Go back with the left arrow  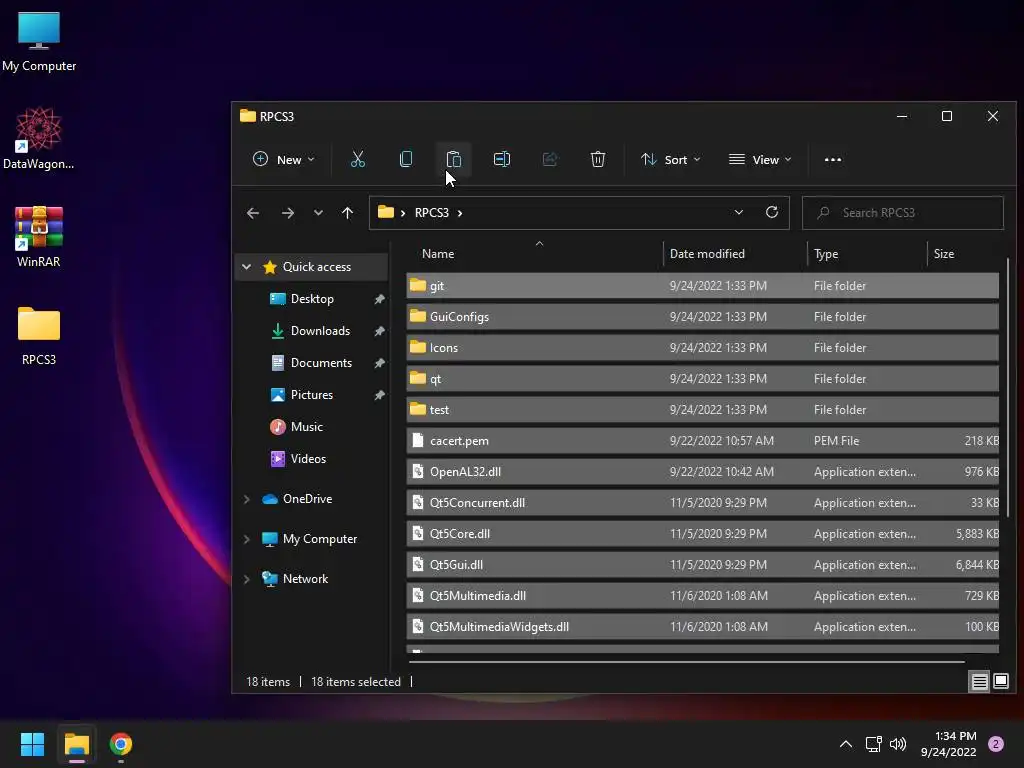[x=253, y=213]
